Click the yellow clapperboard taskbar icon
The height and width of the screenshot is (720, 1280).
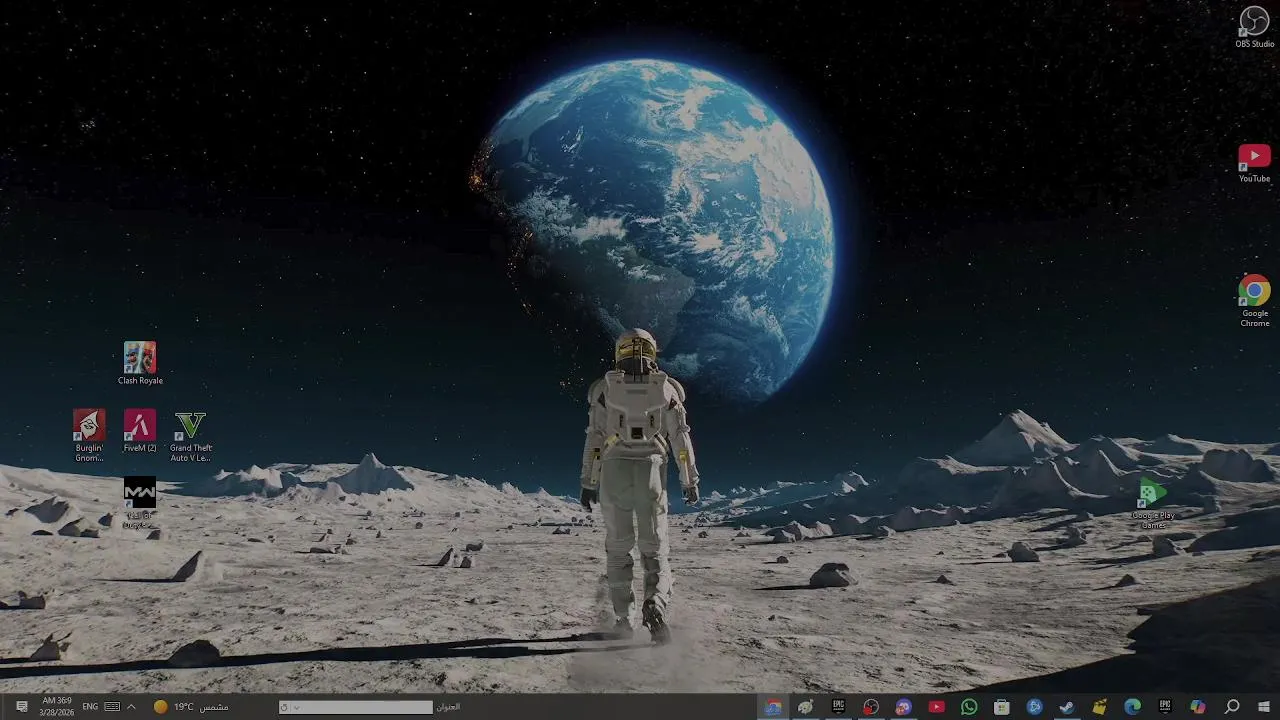(1100, 707)
